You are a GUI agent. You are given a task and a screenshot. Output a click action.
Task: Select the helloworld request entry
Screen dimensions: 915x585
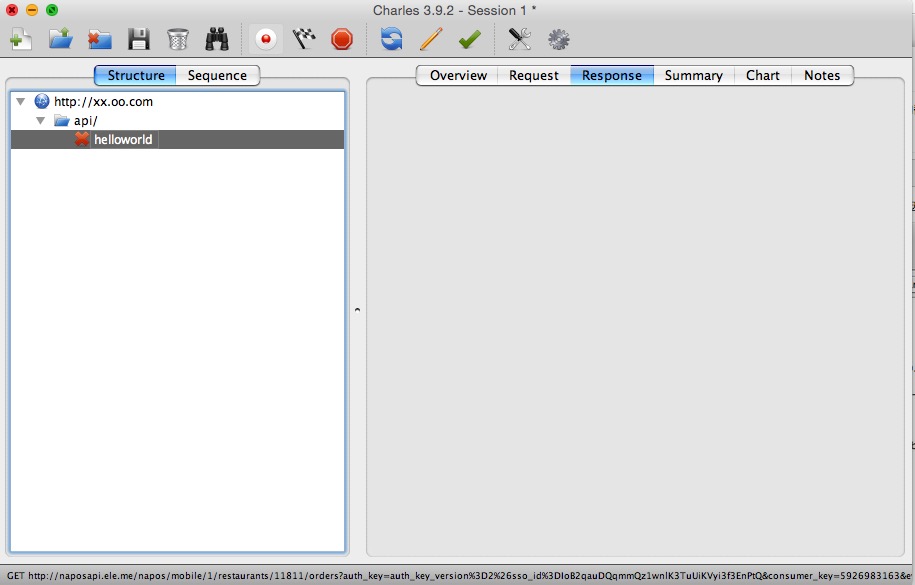[x=177, y=140]
